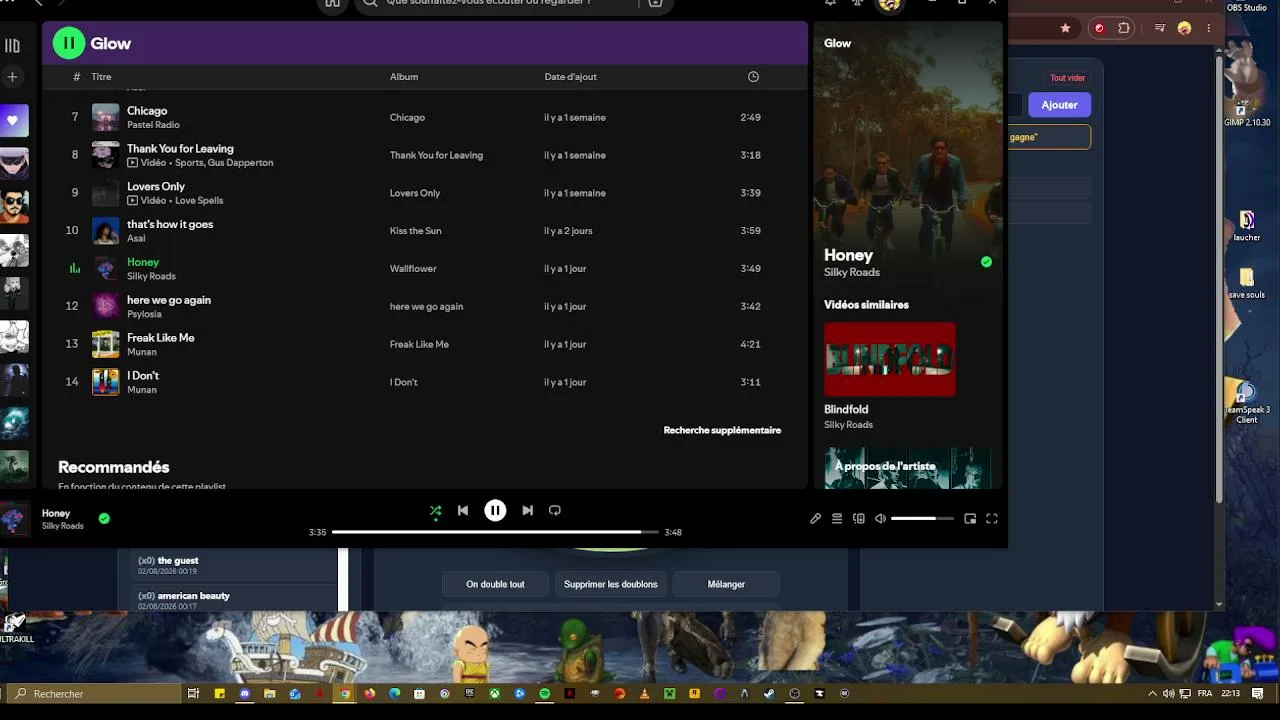Click the Windows Rechercher search box
This screenshot has height=720, width=1280.
pos(94,693)
